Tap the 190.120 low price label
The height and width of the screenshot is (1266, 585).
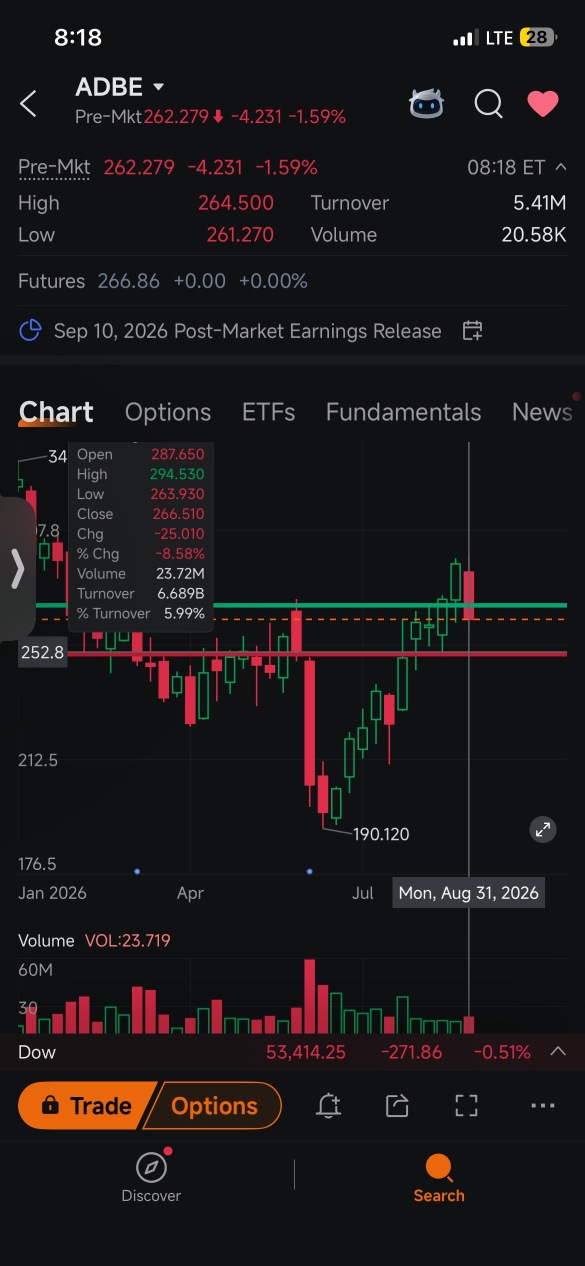381,834
